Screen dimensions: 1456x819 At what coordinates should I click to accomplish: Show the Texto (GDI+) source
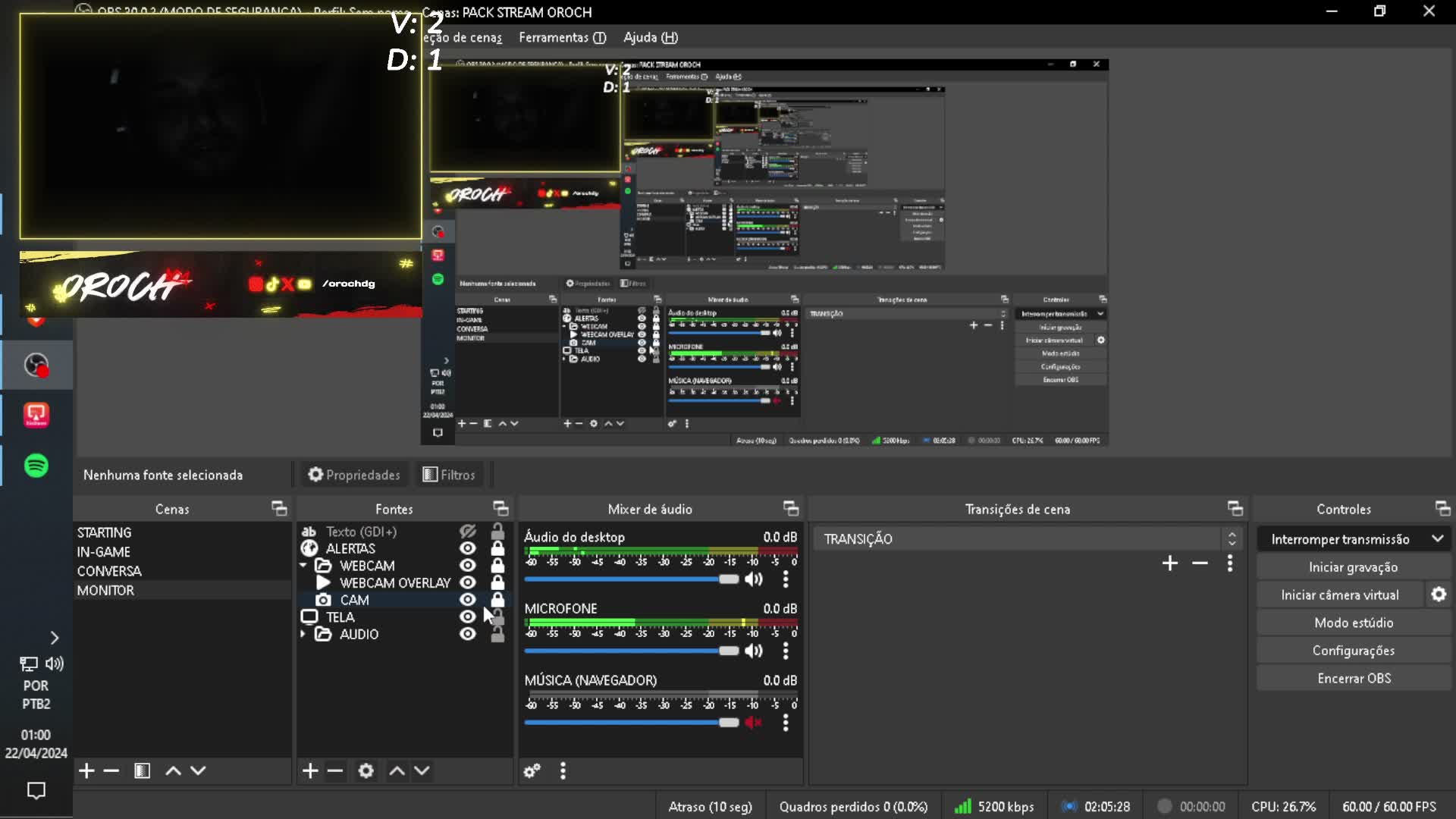tap(468, 532)
